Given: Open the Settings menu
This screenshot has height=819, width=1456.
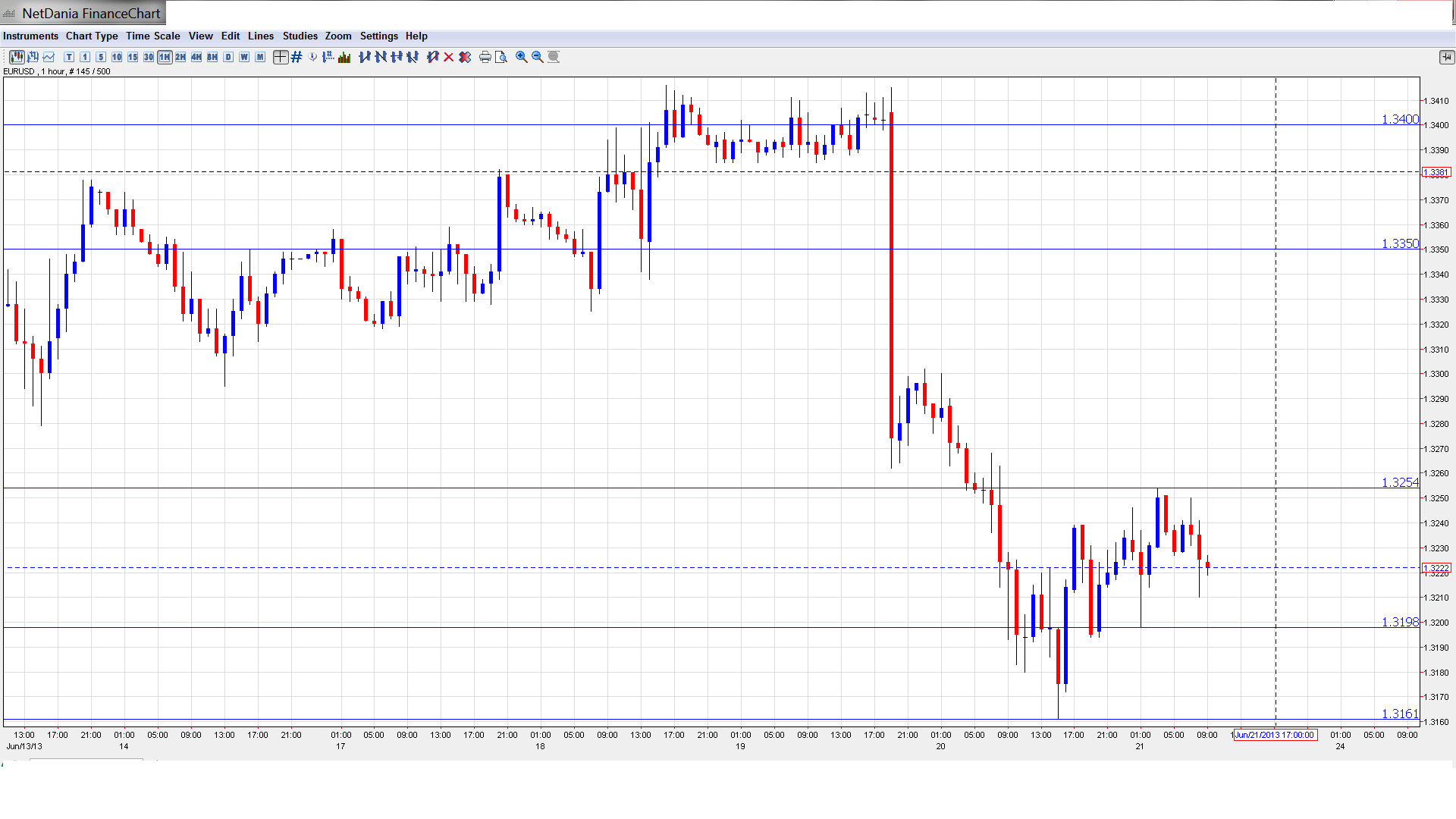Looking at the screenshot, I should (378, 36).
